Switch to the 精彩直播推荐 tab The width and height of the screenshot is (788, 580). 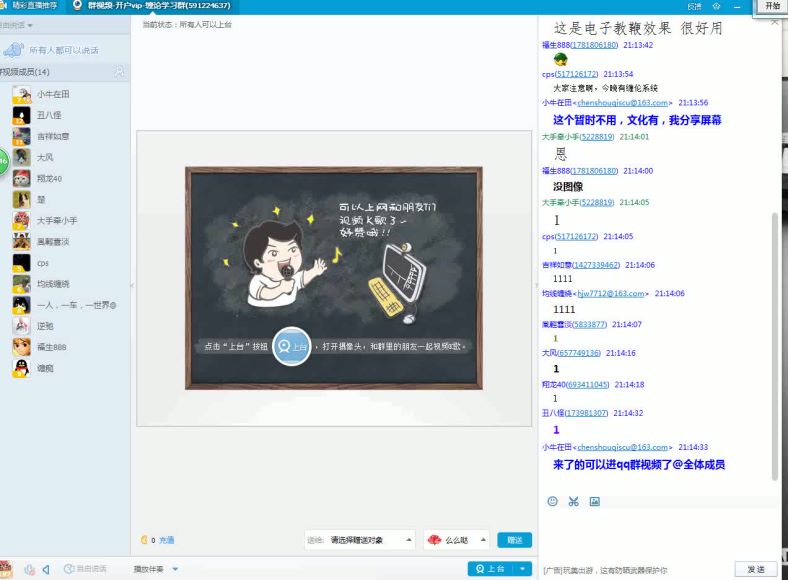[32, 5]
